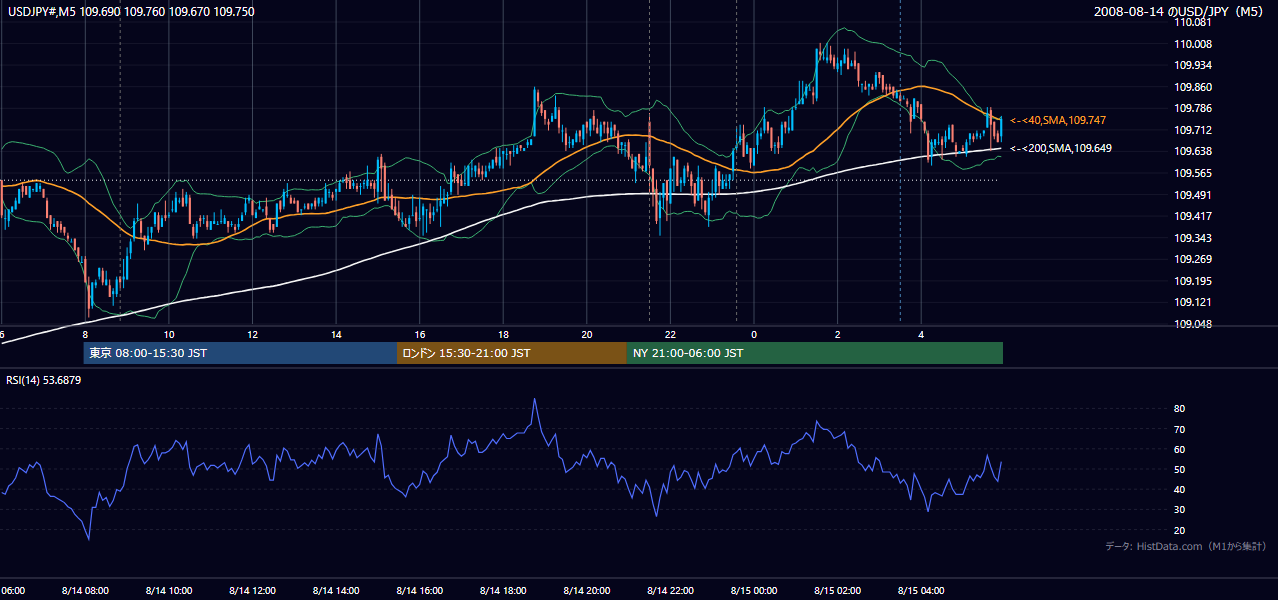Click the 109.786 price axis label
This screenshot has height=600, width=1278.
coord(1193,108)
